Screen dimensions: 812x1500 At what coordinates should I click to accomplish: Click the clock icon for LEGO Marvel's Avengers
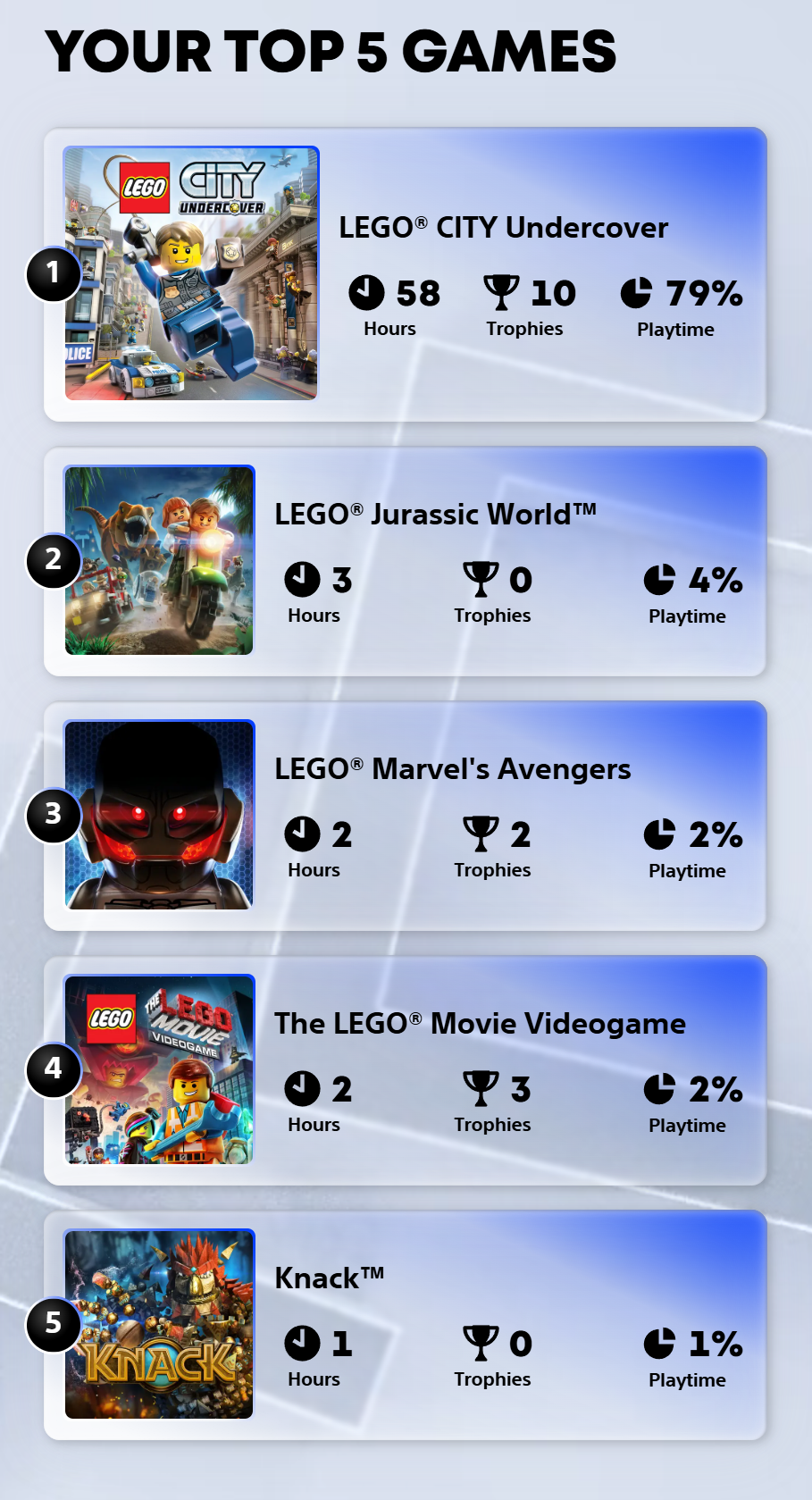(x=302, y=834)
